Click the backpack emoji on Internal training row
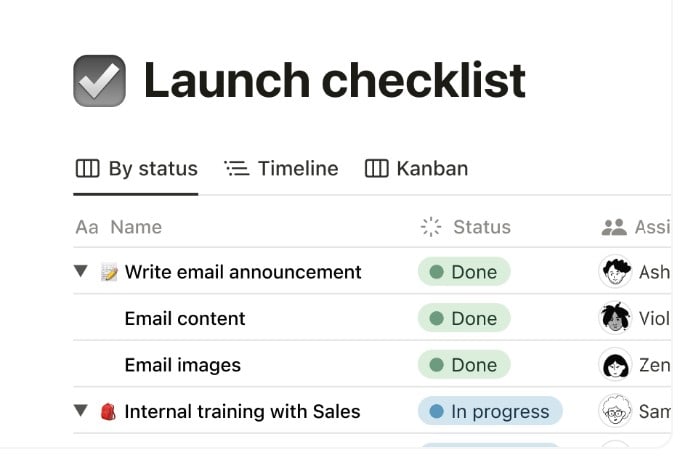695x459 pixels. (x=110, y=411)
